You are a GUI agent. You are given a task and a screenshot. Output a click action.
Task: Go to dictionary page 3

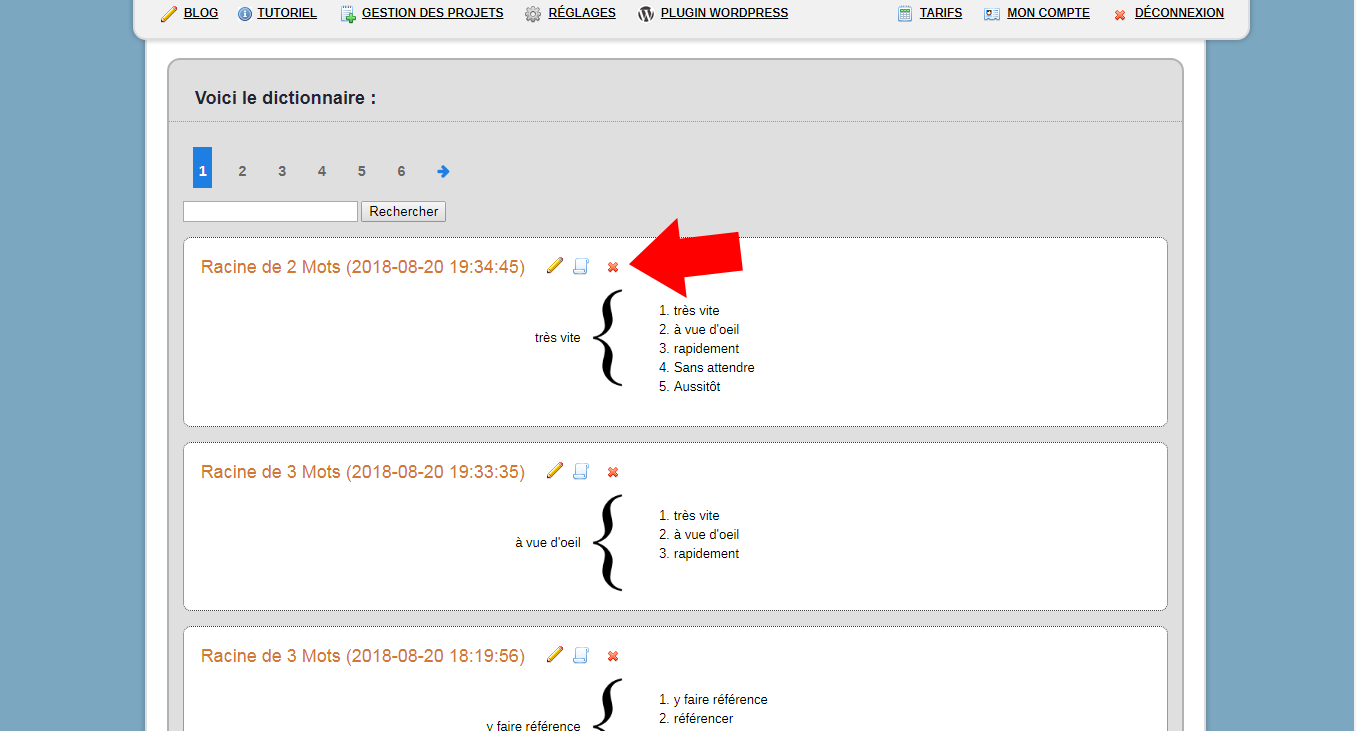tap(282, 171)
